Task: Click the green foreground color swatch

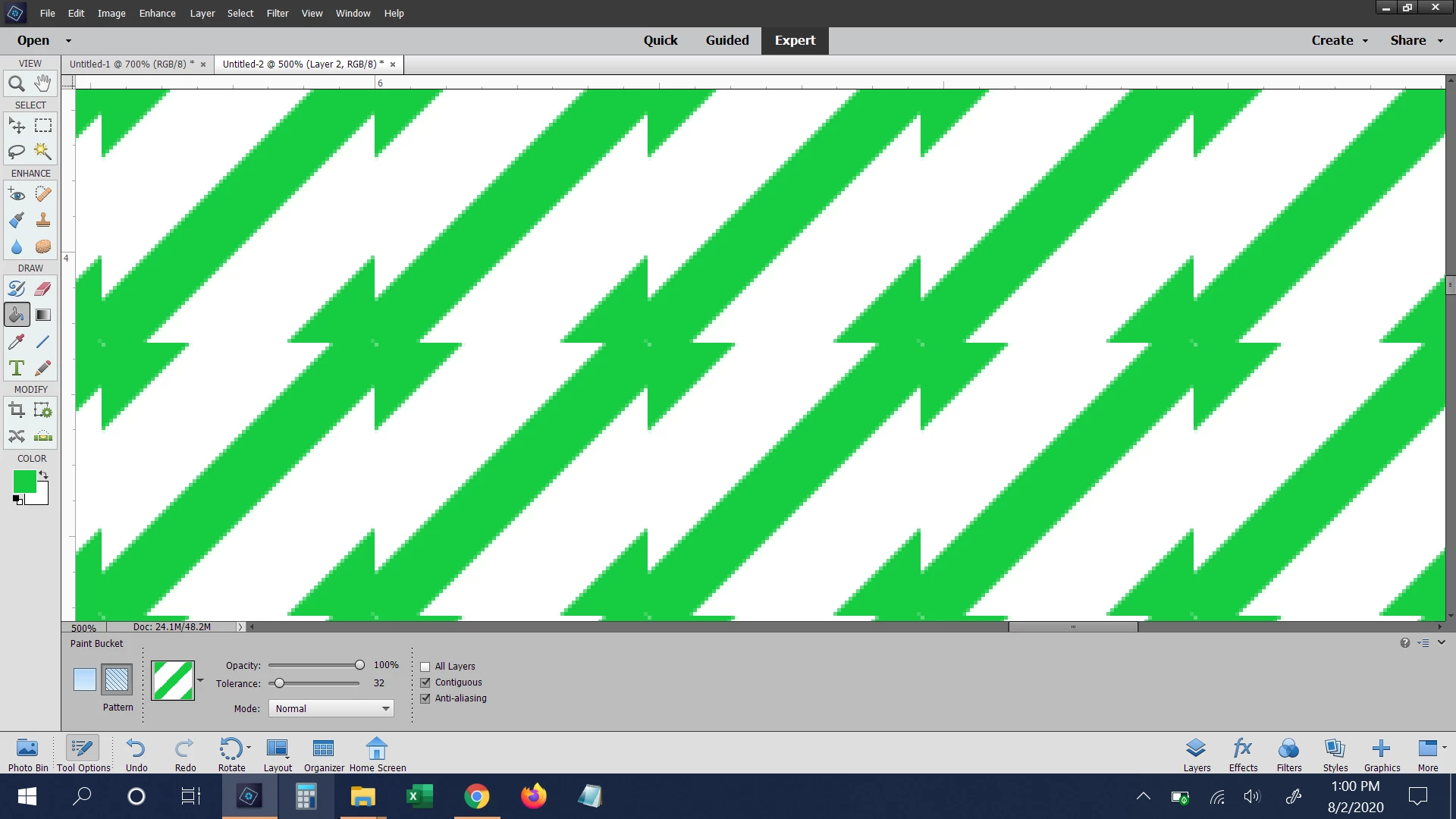Action: coord(24,481)
